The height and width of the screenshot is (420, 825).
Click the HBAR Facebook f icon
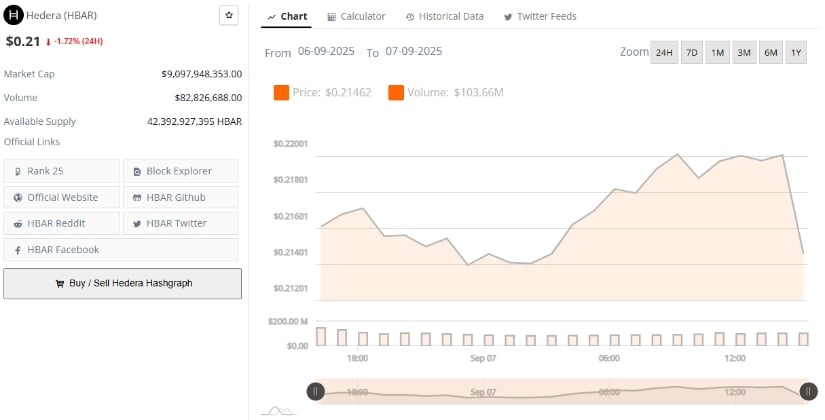coord(18,250)
